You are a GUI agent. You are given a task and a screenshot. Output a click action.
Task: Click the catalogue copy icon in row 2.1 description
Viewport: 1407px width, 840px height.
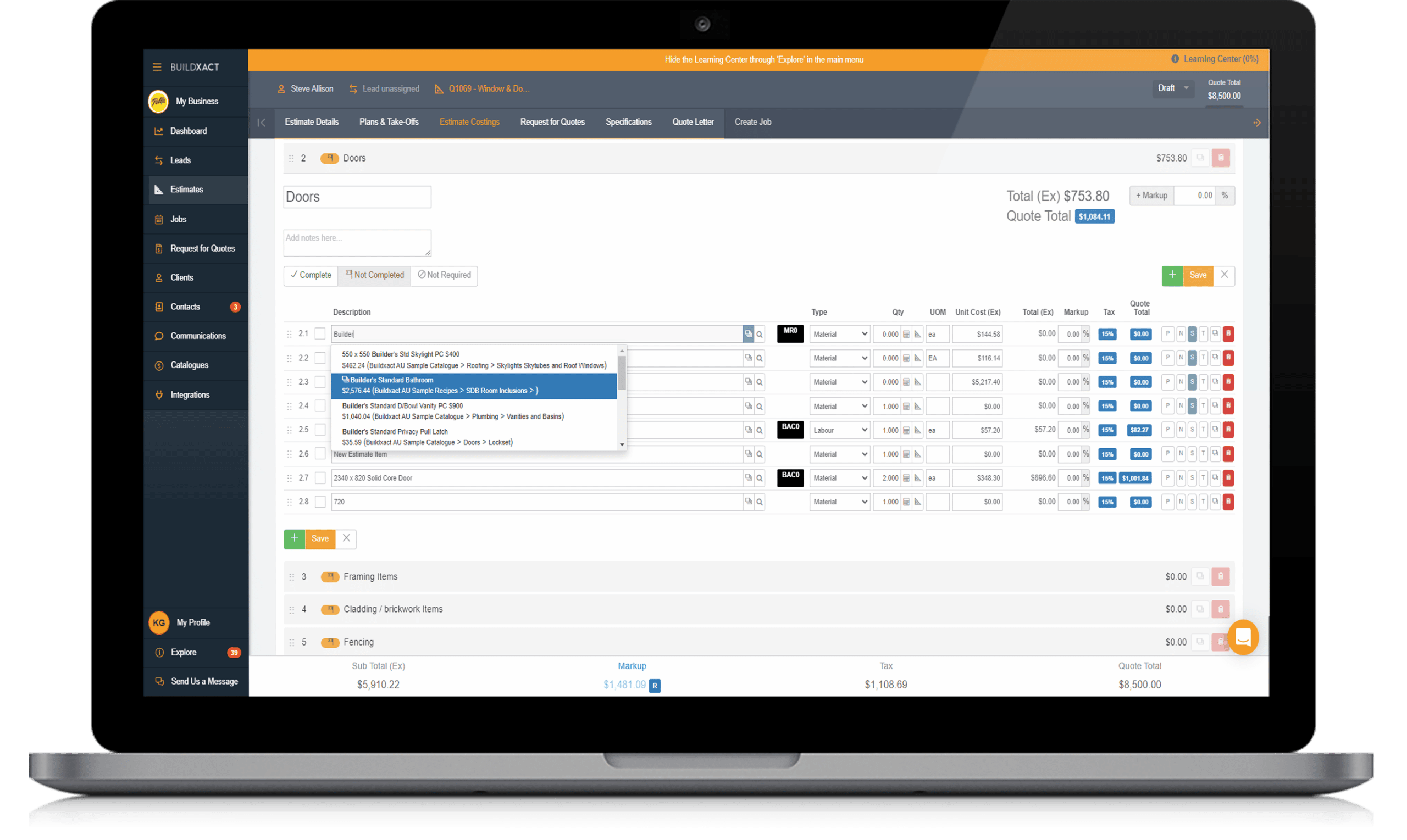pyautogui.click(x=748, y=334)
